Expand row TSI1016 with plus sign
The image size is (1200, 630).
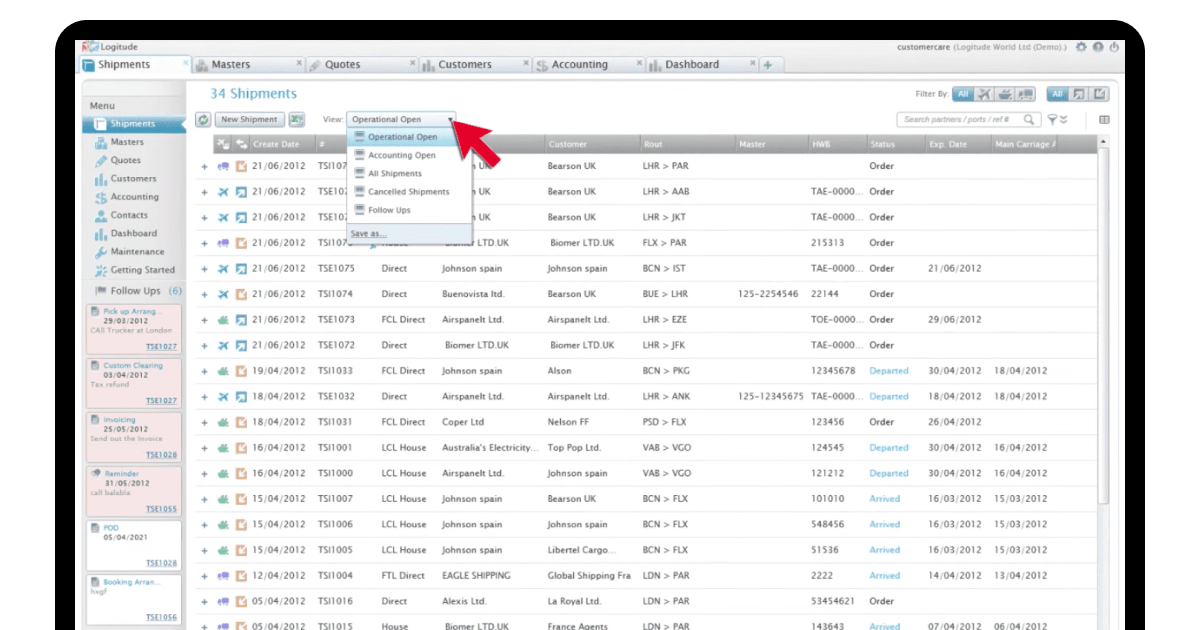(205, 602)
